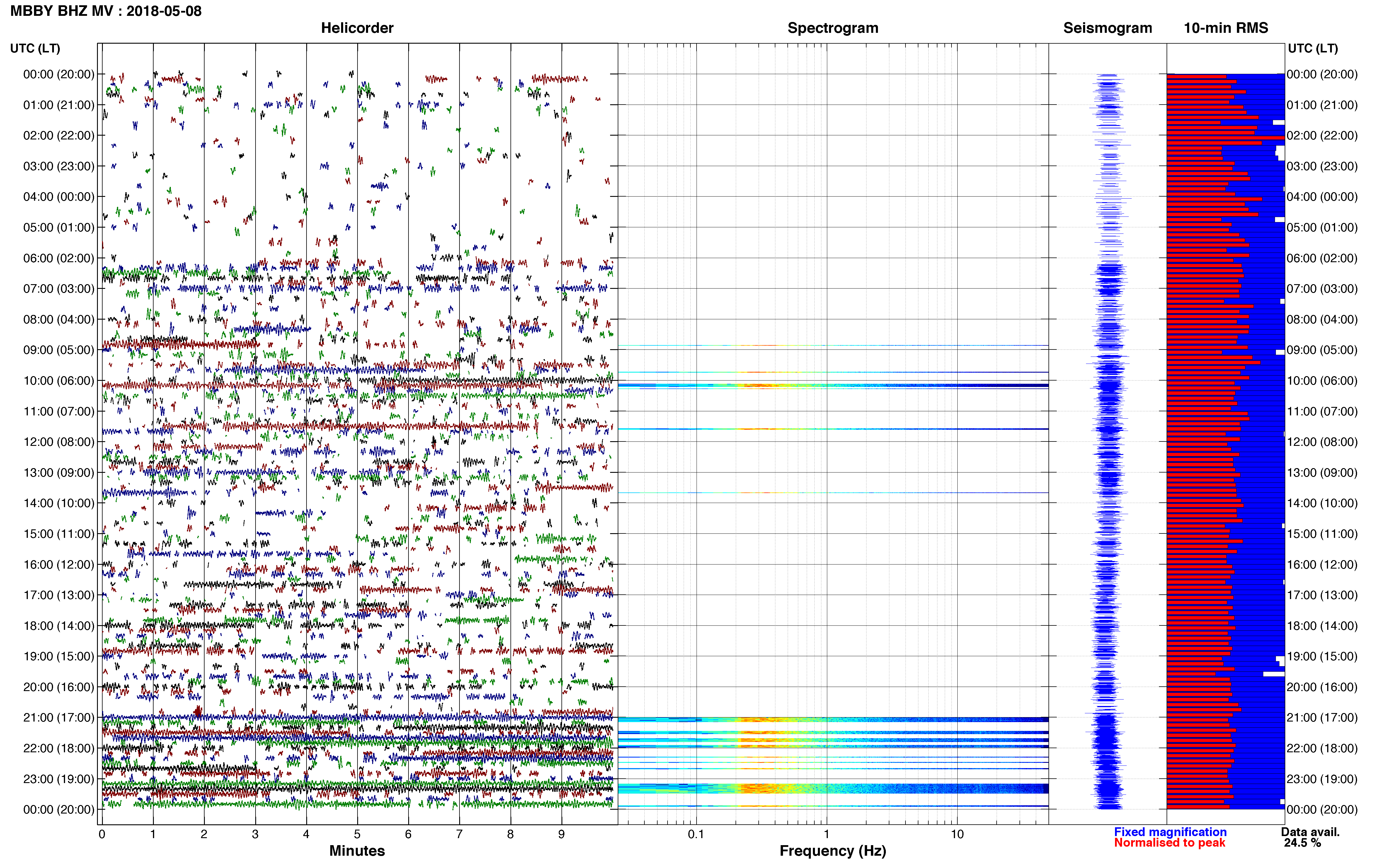Click the right 21:00 (17:00) time label
The image size is (1389, 868).
coord(1322,718)
